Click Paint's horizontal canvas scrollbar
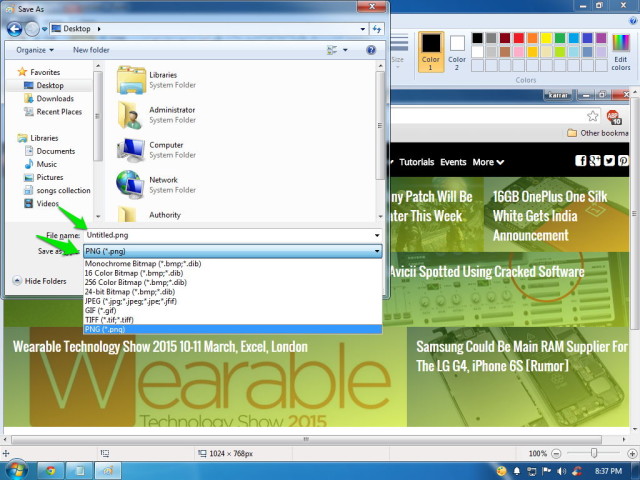 point(306,440)
